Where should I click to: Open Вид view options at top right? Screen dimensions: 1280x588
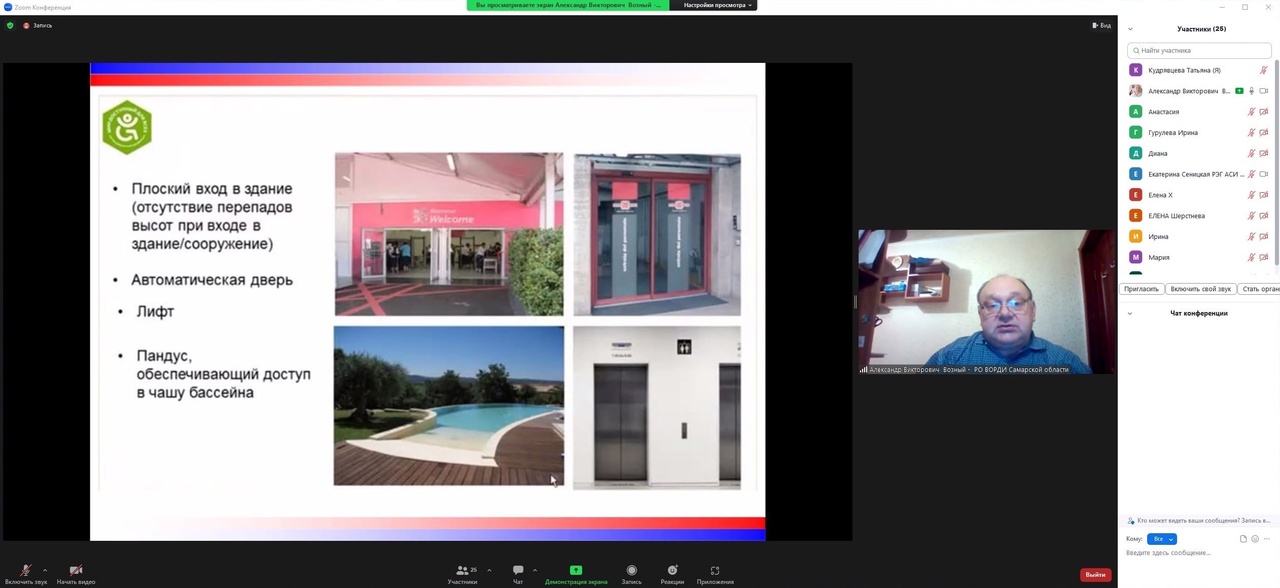pyautogui.click(x=1102, y=25)
